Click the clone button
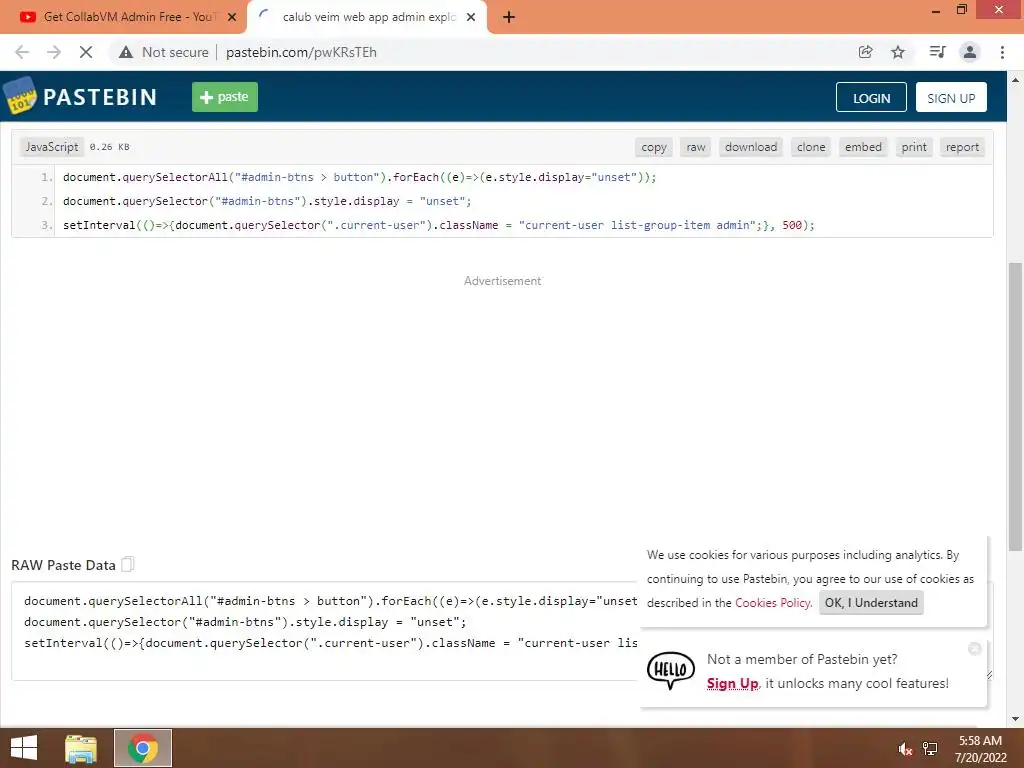The image size is (1024, 768). (x=811, y=147)
